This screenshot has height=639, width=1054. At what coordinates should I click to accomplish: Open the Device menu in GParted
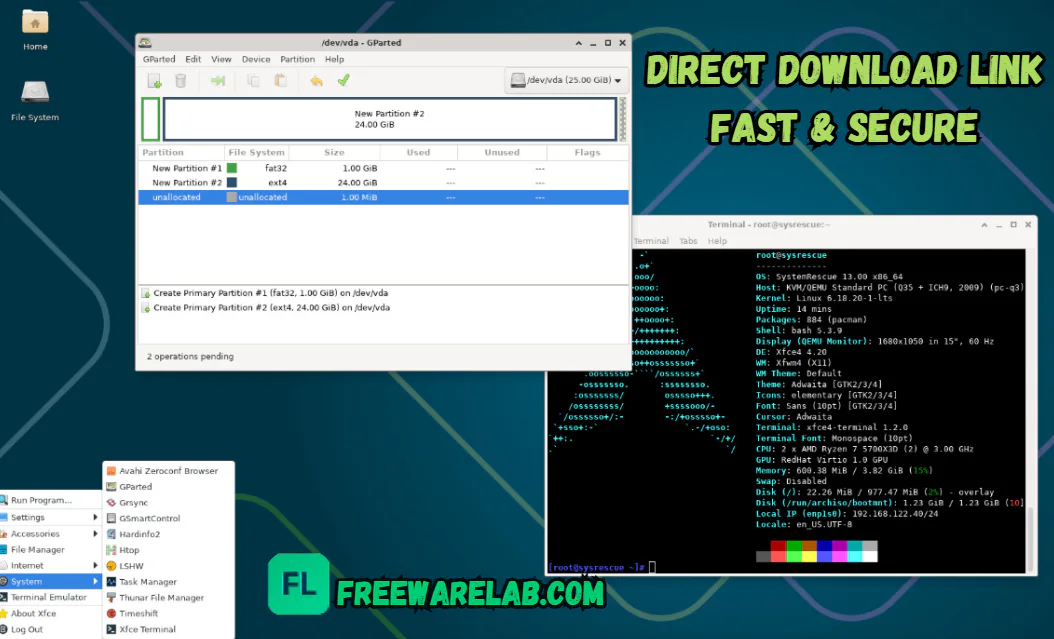pyautogui.click(x=256, y=59)
